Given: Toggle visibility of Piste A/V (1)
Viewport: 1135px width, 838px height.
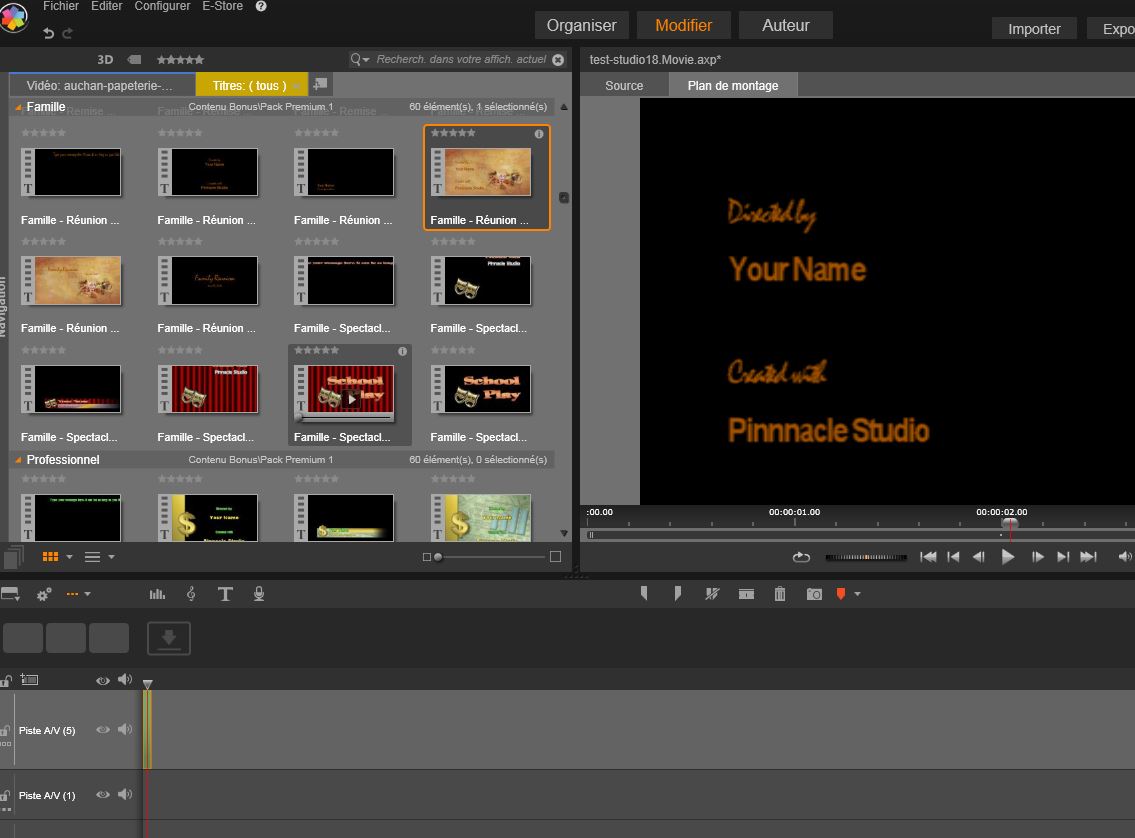Looking at the screenshot, I should point(103,795).
